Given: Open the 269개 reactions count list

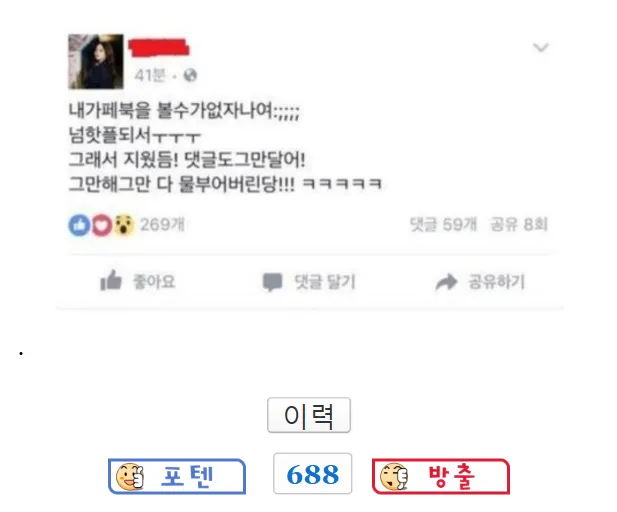Looking at the screenshot, I should point(163,225).
